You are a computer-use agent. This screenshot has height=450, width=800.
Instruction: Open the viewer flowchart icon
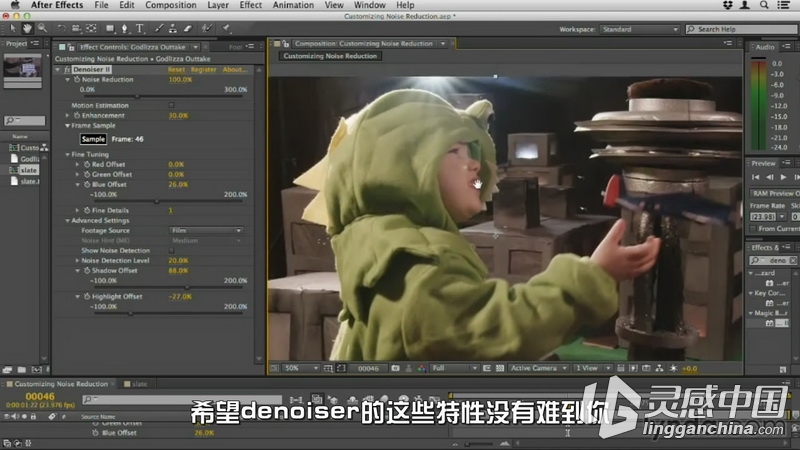coord(660,368)
